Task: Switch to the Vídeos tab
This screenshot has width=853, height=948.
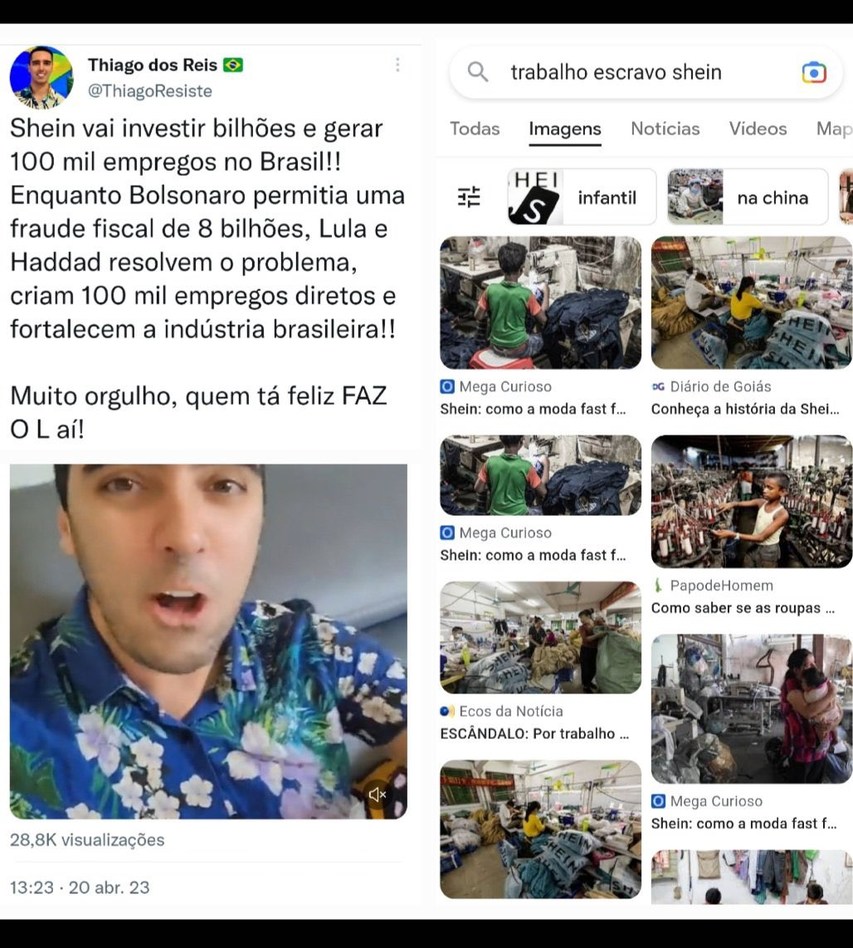Action: [757, 129]
